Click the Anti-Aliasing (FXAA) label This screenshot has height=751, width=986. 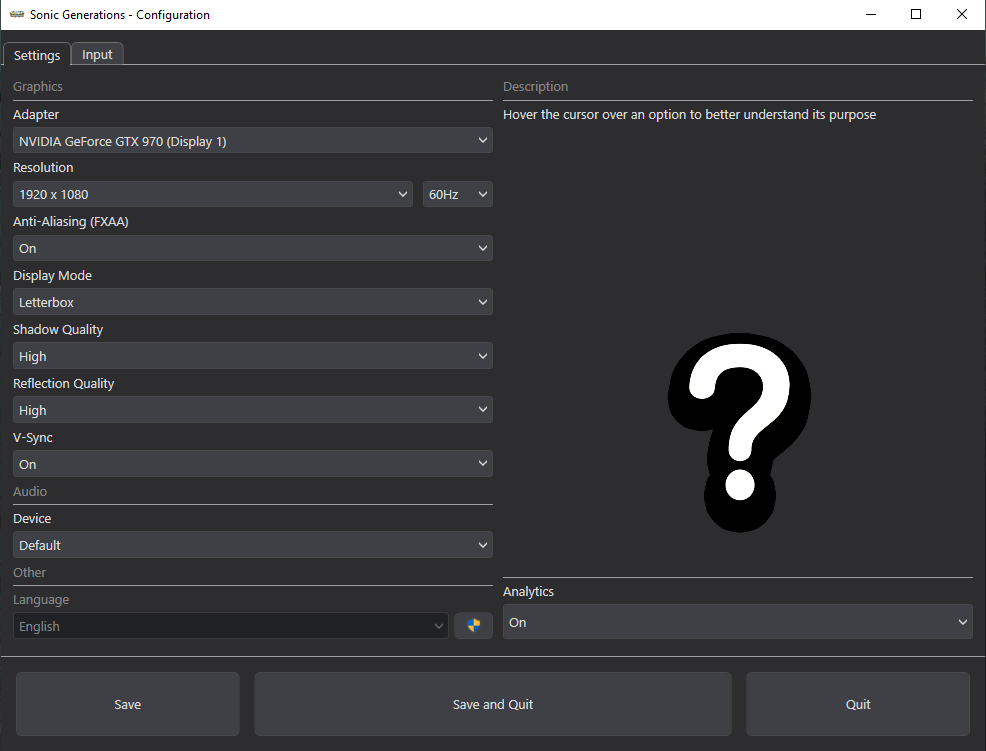coord(70,221)
